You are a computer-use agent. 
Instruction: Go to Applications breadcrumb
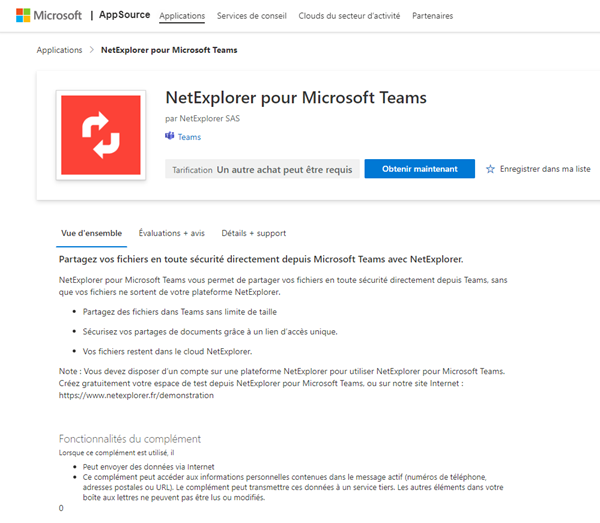point(59,50)
